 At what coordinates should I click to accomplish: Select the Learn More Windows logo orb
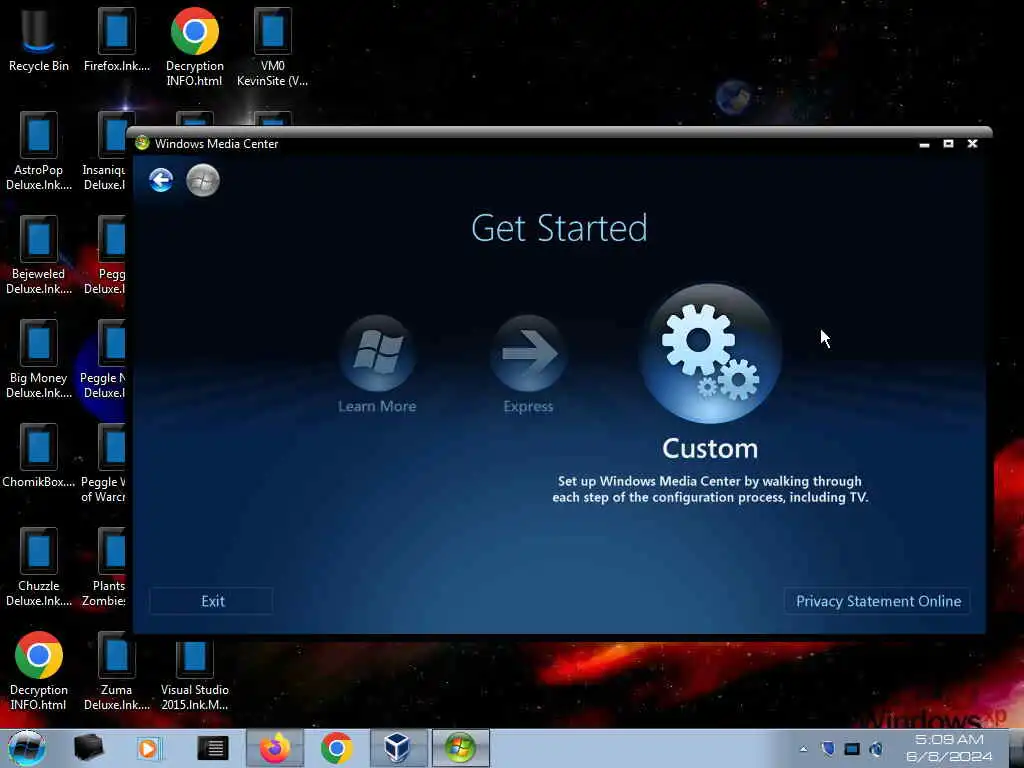pos(377,353)
